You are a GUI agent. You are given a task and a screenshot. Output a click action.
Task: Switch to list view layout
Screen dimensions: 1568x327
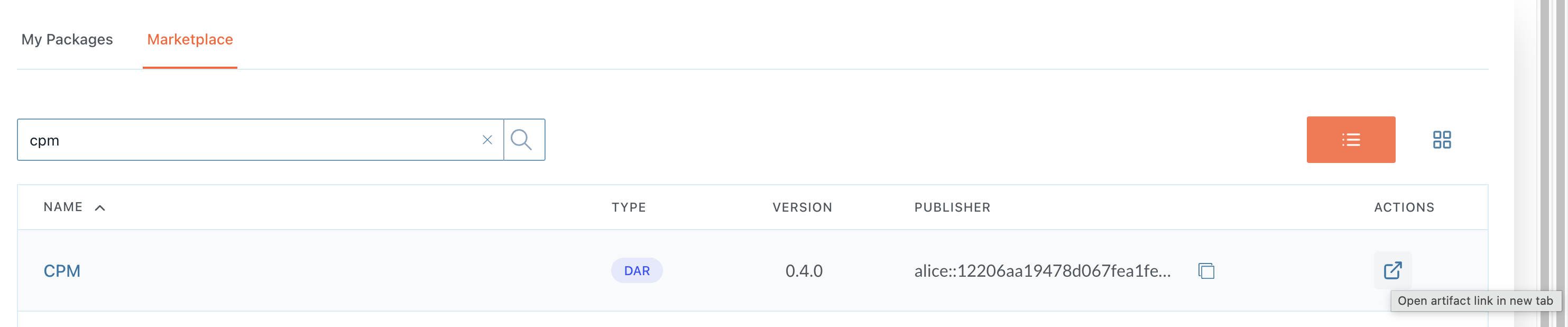(1350, 140)
